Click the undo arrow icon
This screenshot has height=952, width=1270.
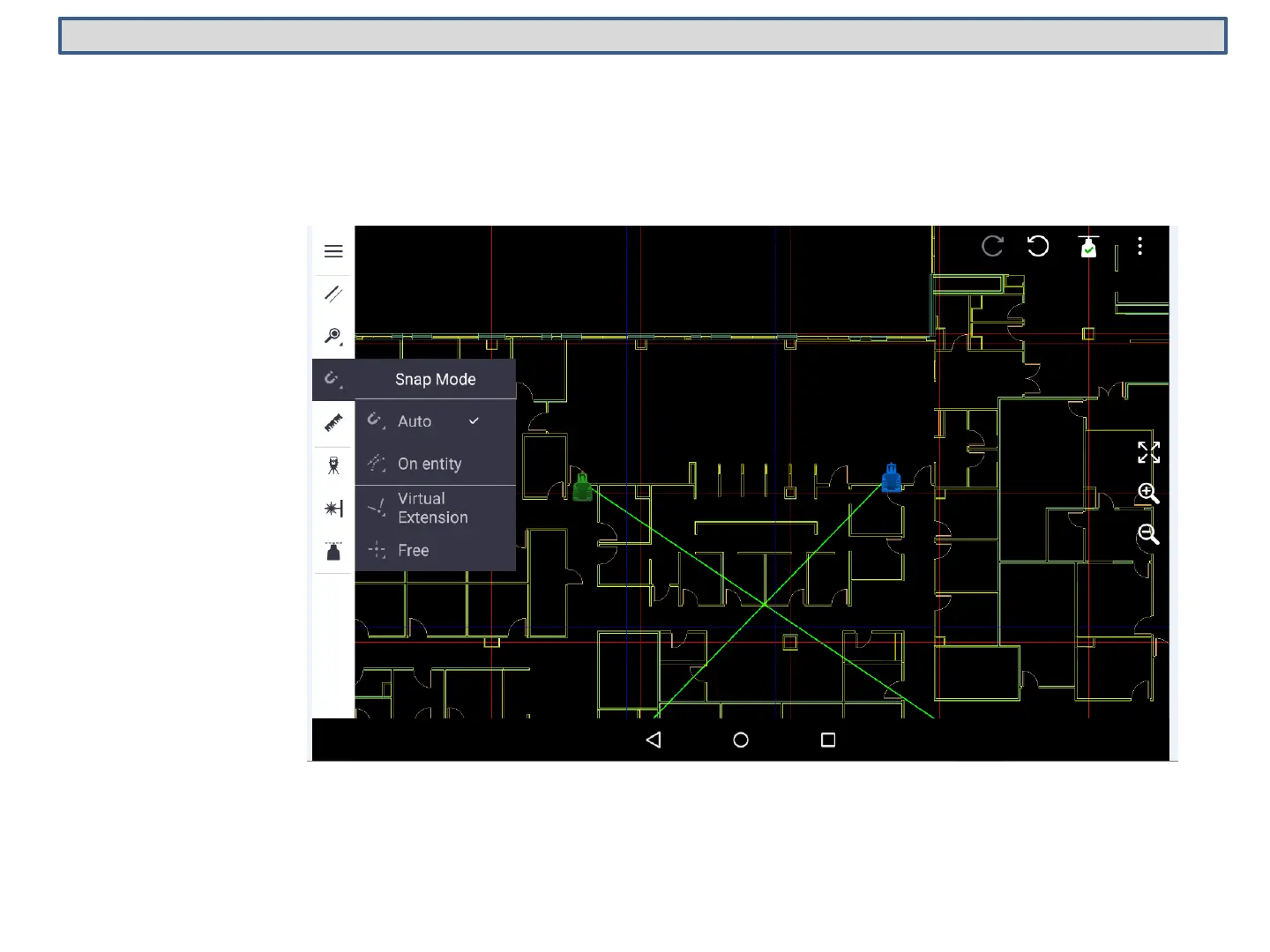point(1038,246)
